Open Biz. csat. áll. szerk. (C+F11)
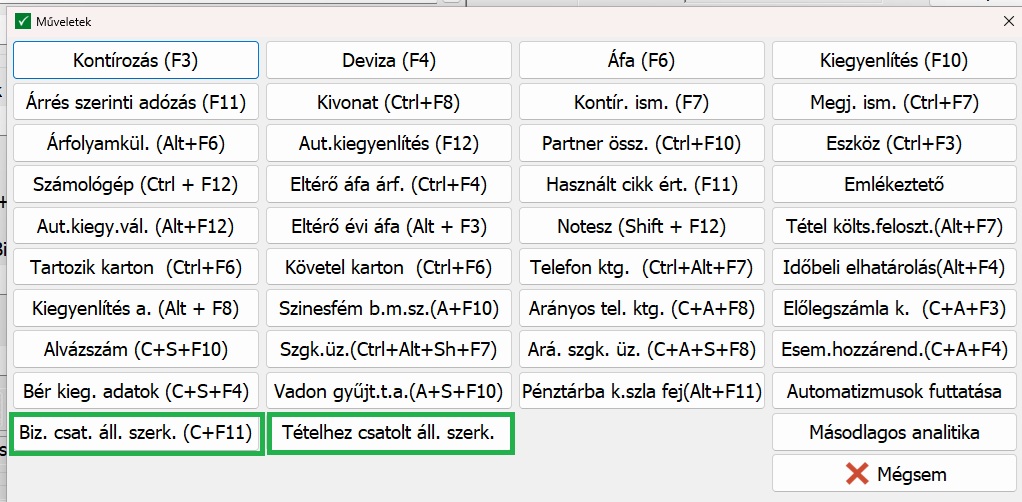 tap(136, 434)
